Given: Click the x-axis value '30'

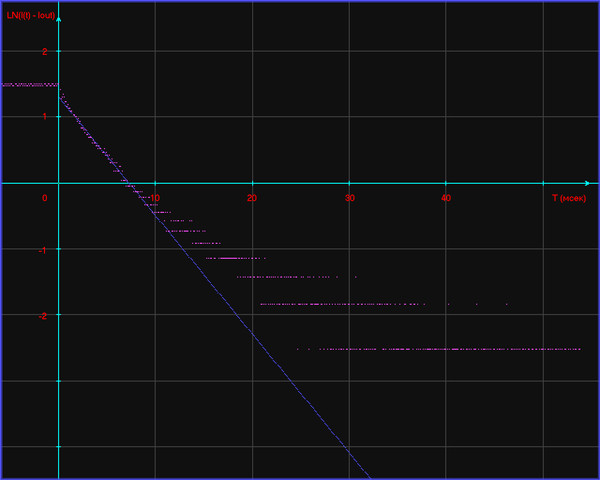Looking at the screenshot, I should 350,198.
